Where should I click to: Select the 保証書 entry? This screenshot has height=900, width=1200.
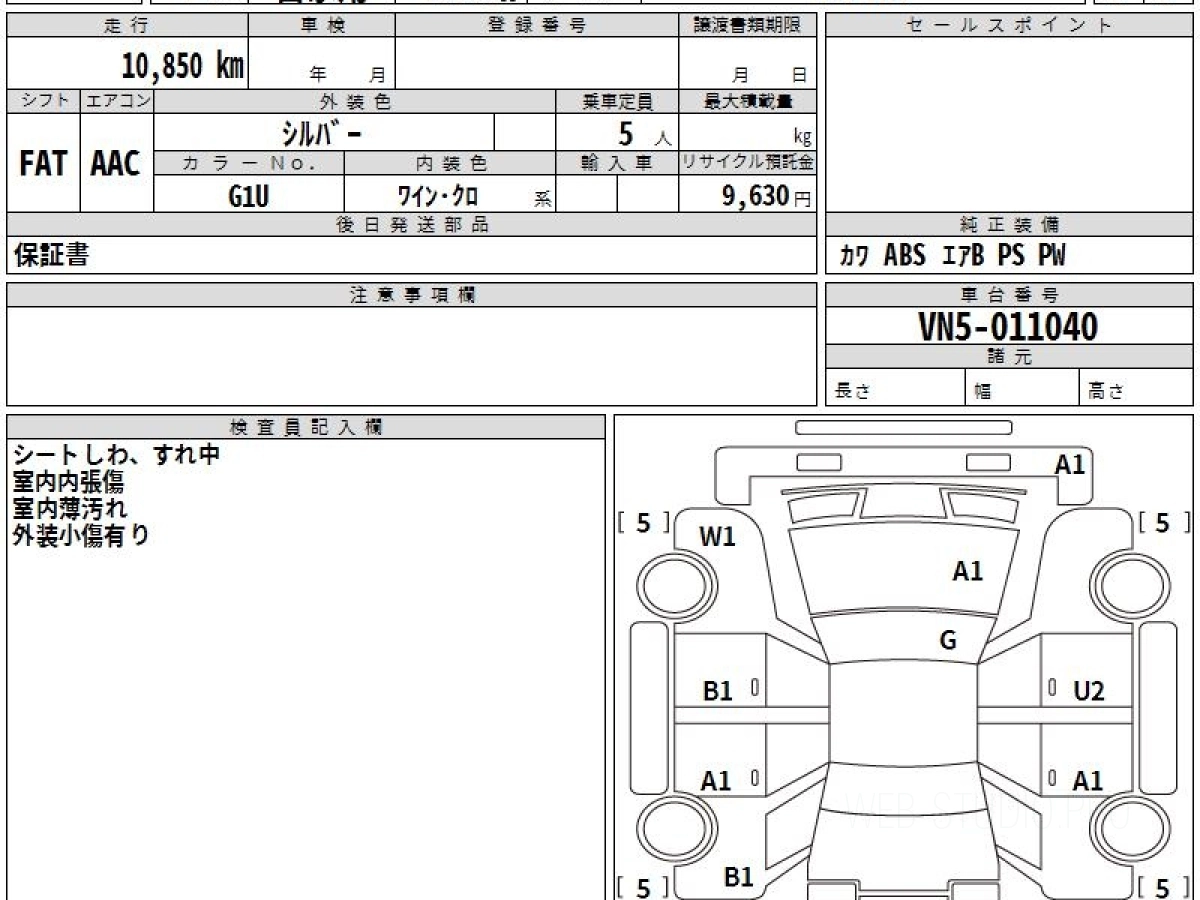pos(52,255)
